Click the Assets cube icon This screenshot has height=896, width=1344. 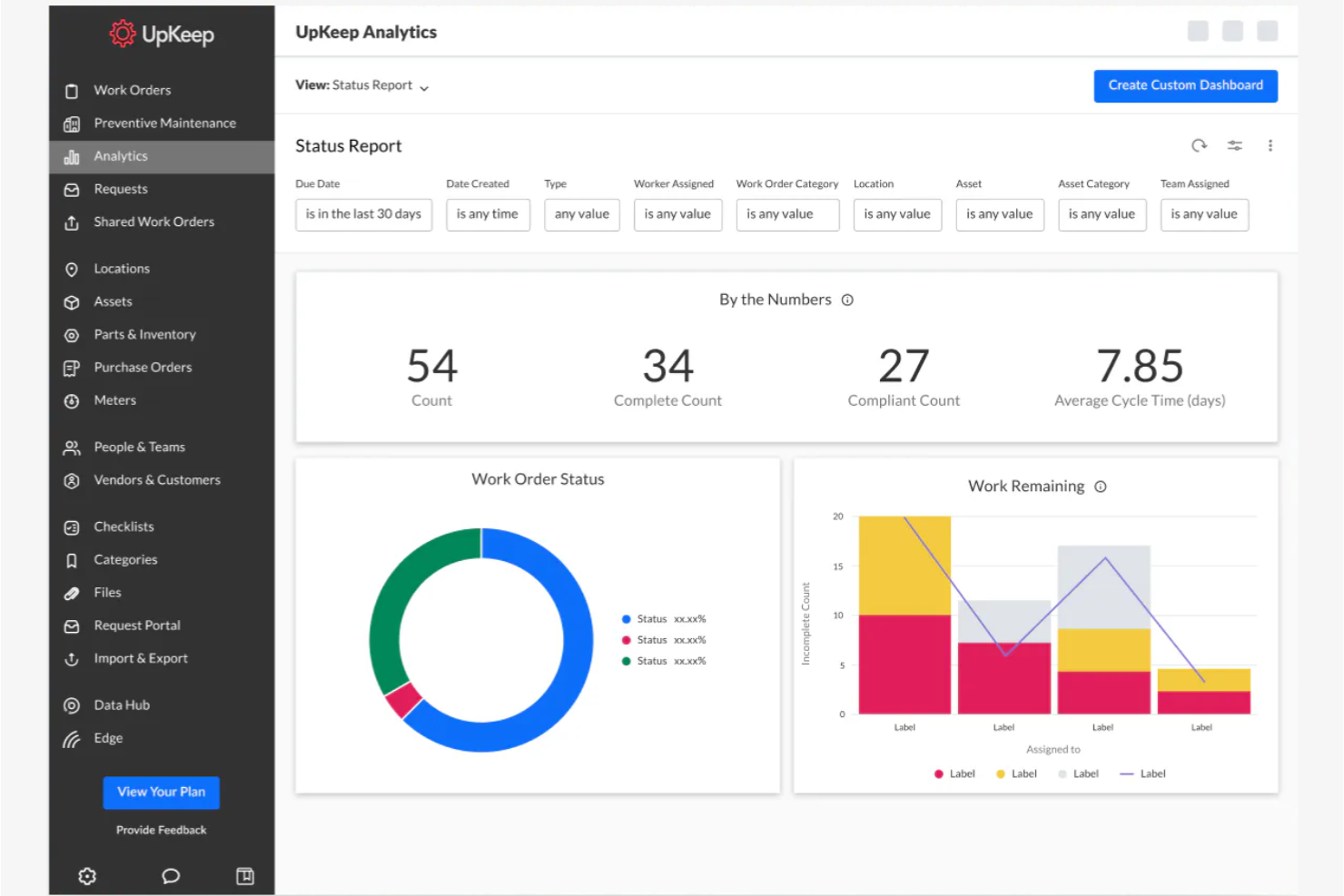(72, 302)
